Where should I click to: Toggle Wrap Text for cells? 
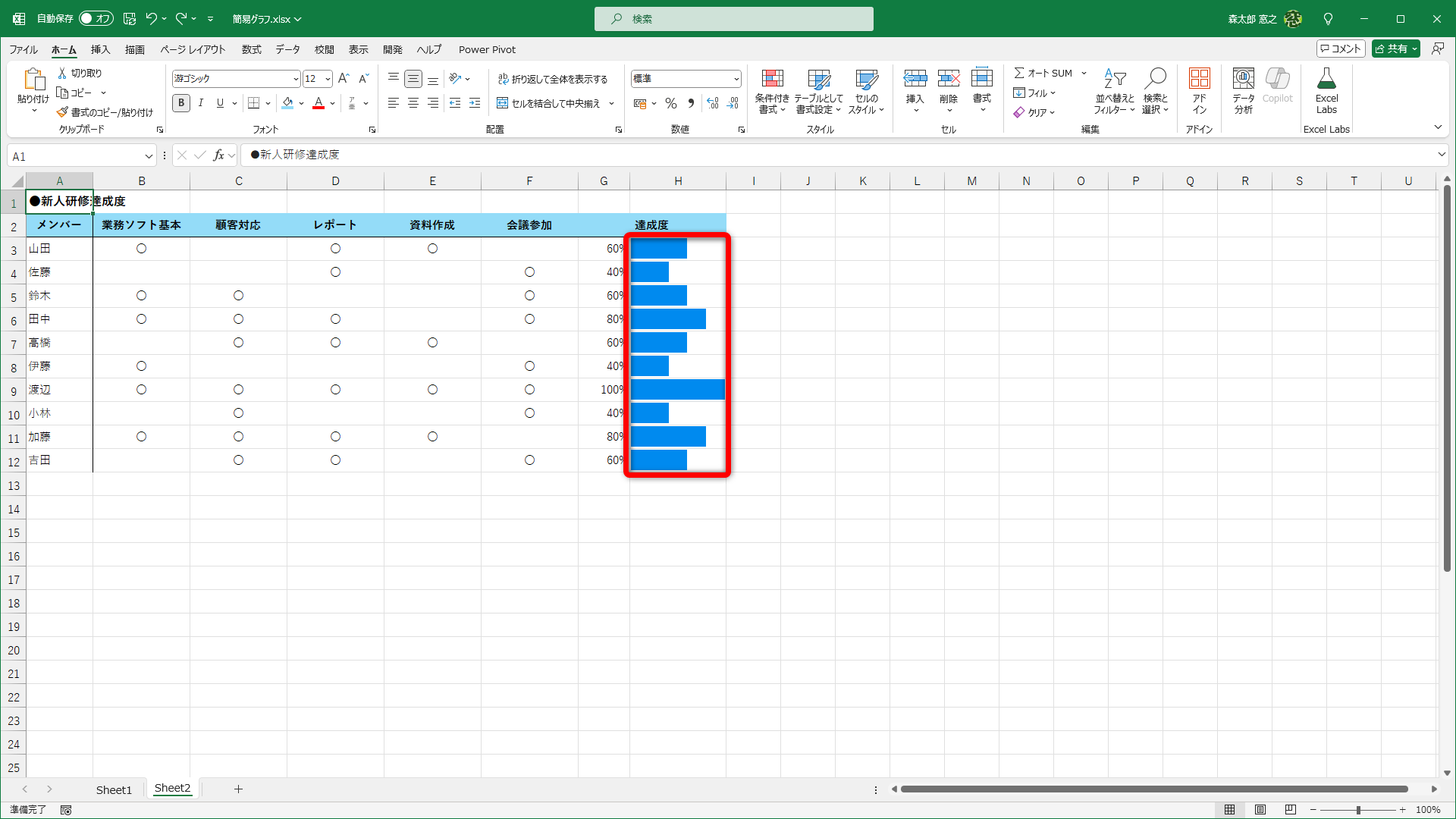[x=552, y=79]
